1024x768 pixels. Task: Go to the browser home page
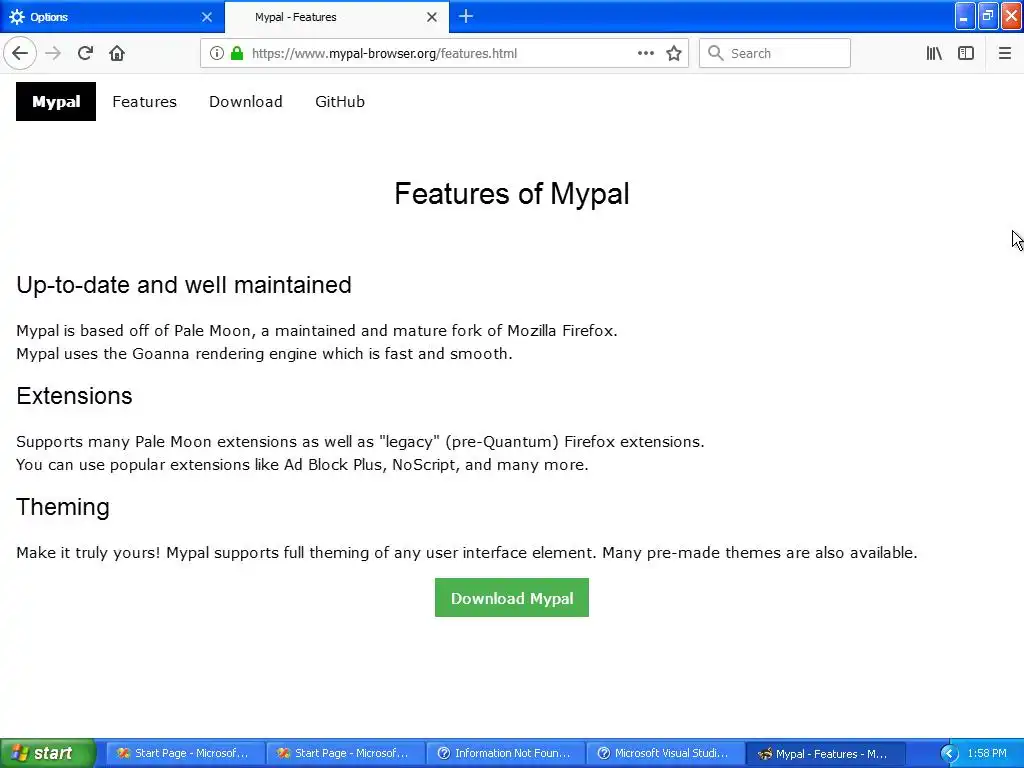coord(117,53)
